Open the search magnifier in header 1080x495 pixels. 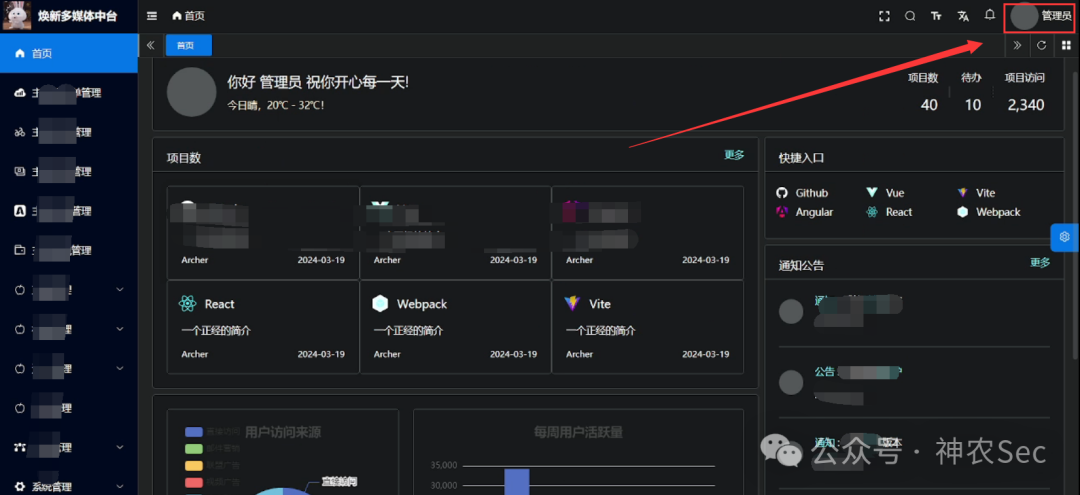coord(910,16)
